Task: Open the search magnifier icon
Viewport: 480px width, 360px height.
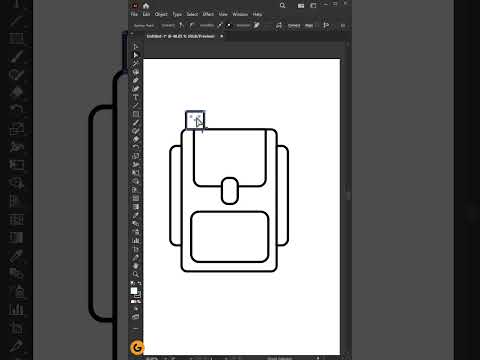Action: coord(282,5)
